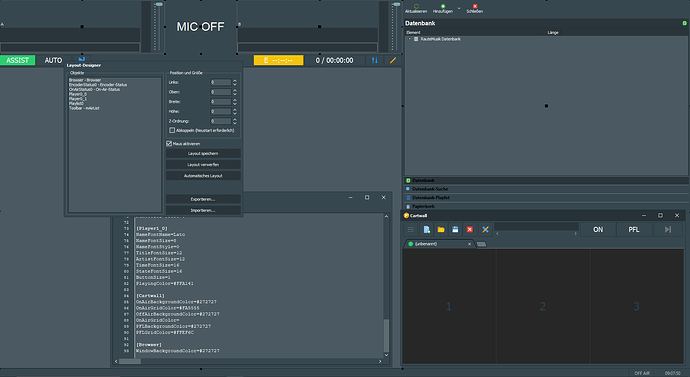Click the green Hinzufügen icon

(443, 6)
